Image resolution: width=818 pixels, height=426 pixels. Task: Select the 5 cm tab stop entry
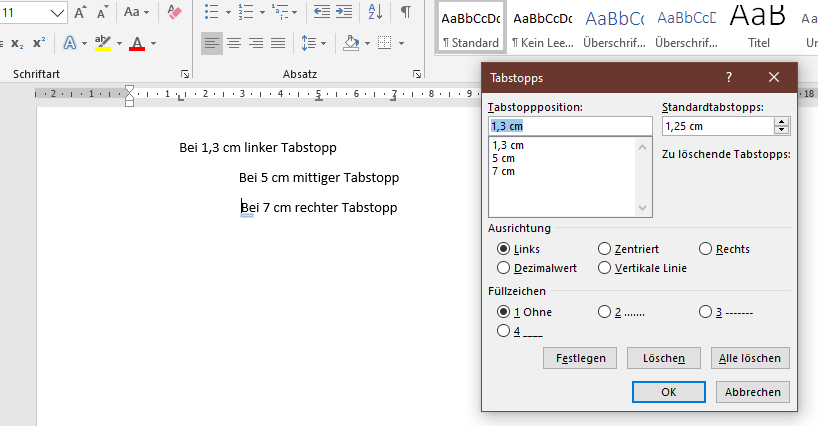coord(562,159)
